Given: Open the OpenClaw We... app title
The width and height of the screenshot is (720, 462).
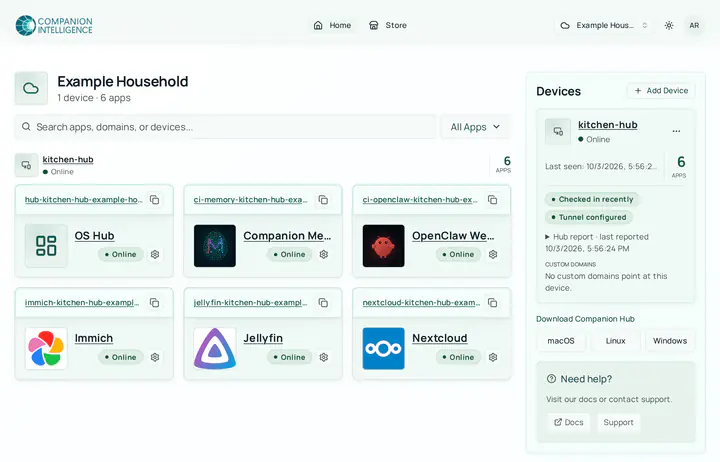Looking at the screenshot, I should click(453, 236).
